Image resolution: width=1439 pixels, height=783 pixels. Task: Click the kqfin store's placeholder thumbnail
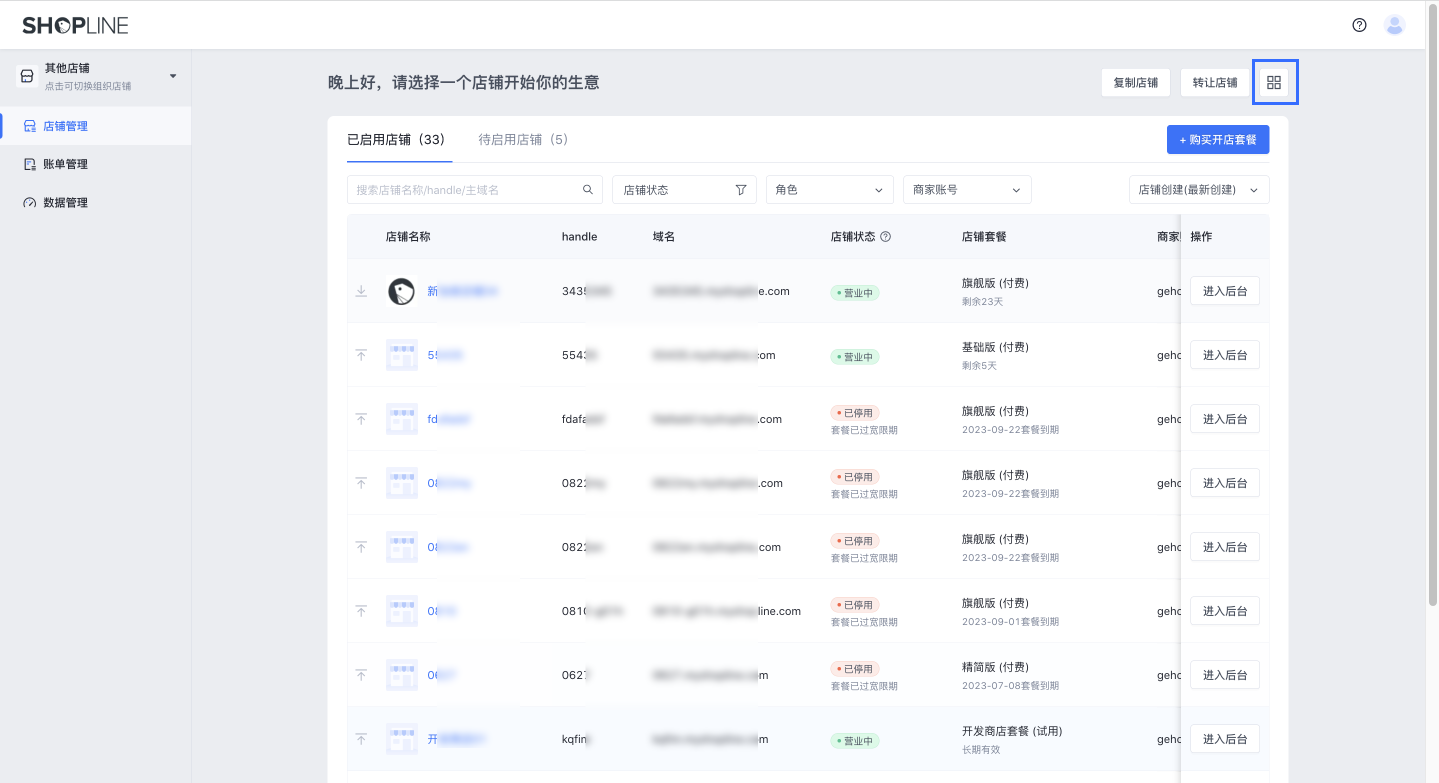pyautogui.click(x=402, y=739)
